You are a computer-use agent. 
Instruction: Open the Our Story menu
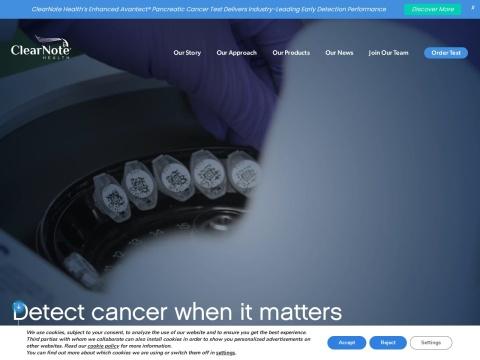click(x=187, y=53)
